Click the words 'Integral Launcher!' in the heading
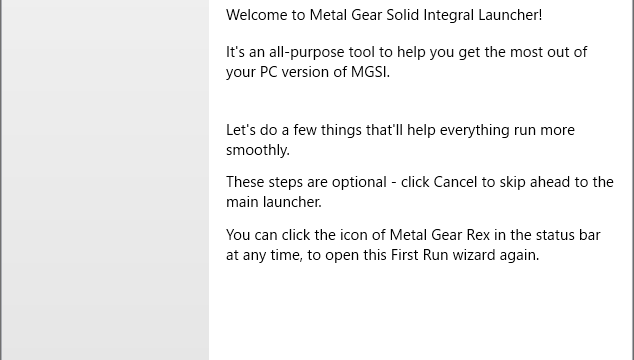Screen dimensions: 634x360 click(482, 15)
